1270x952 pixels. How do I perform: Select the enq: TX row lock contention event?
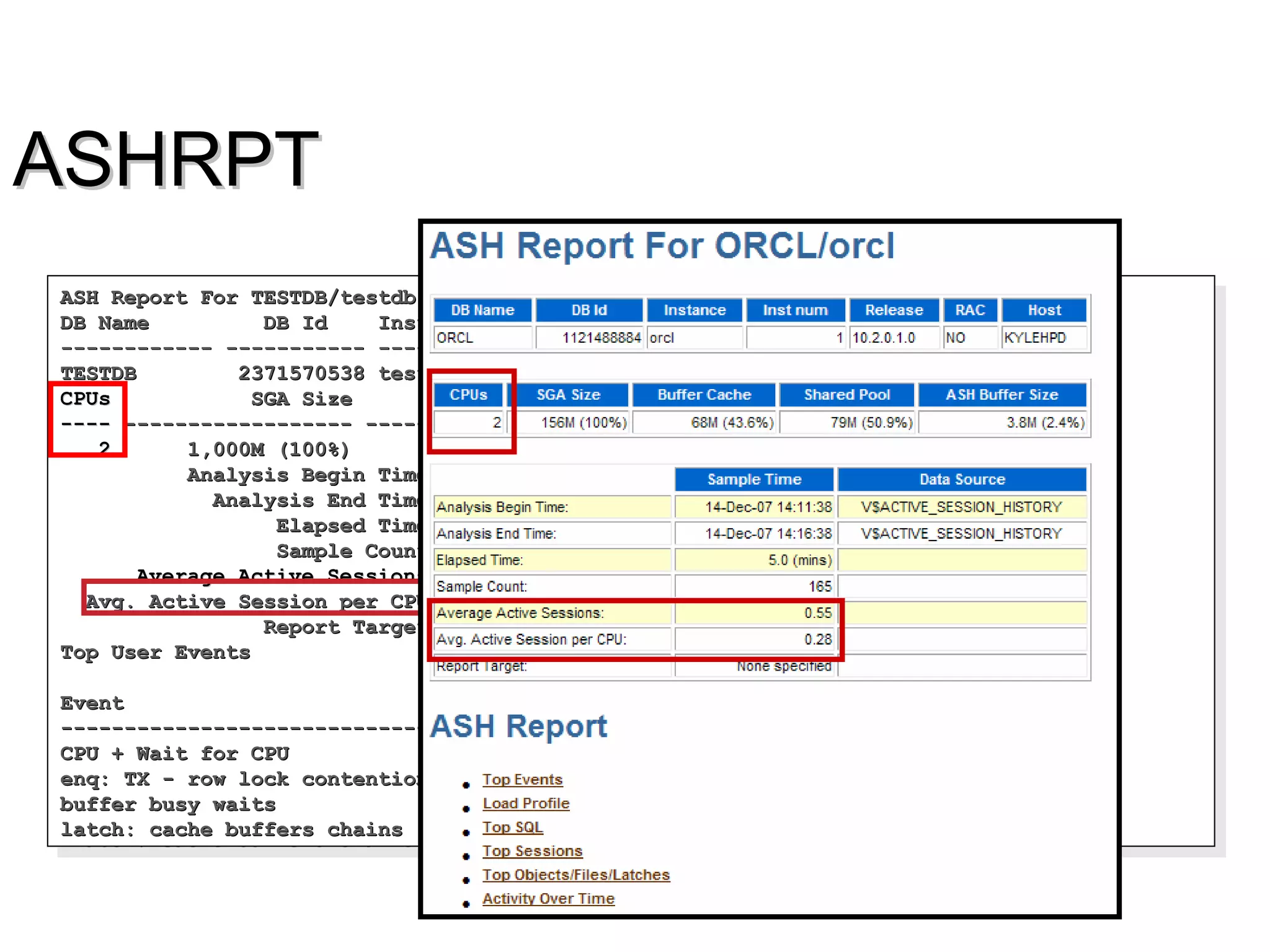(239, 779)
